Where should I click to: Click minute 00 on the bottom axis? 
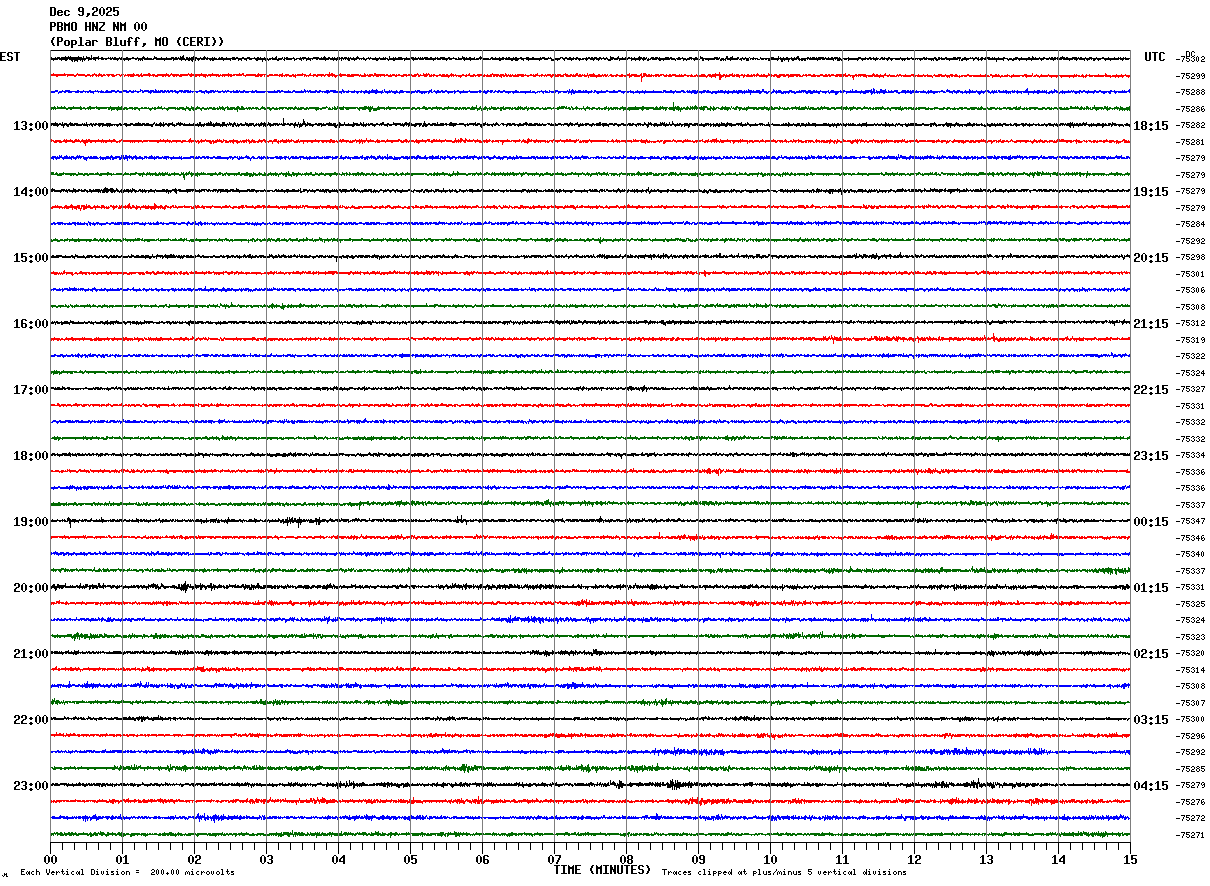(50, 859)
